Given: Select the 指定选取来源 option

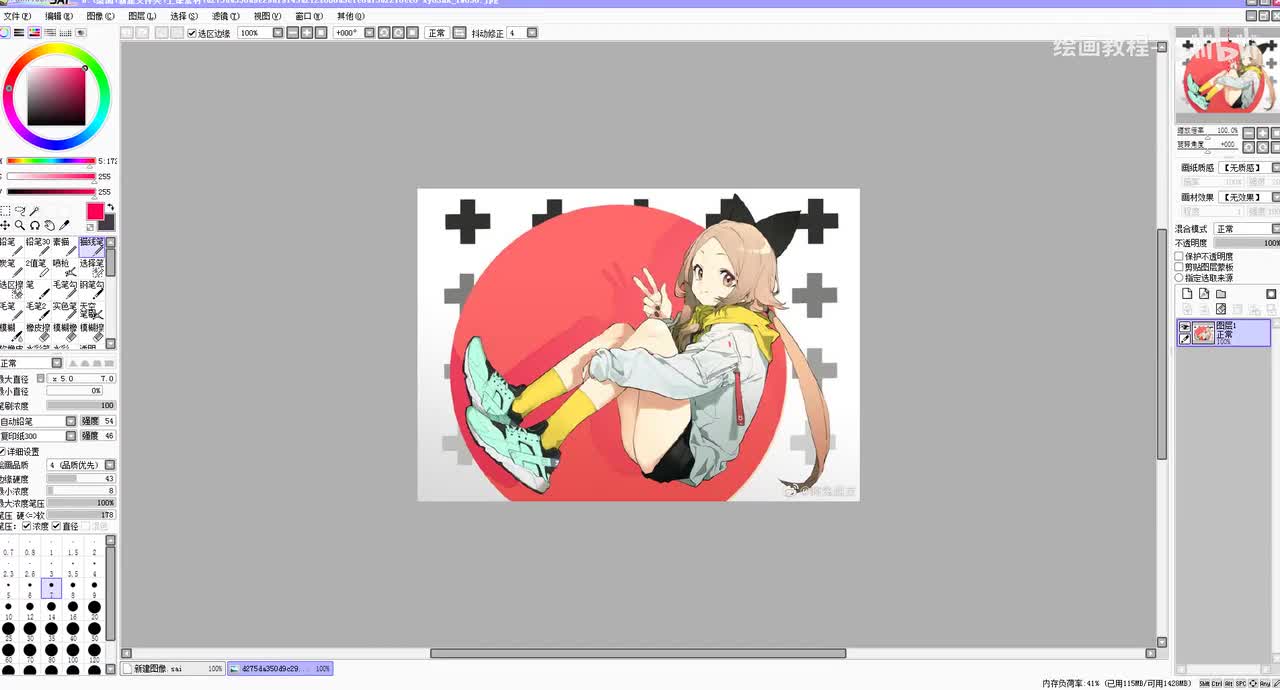Looking at the screenshot, I should pos(1179,278).
